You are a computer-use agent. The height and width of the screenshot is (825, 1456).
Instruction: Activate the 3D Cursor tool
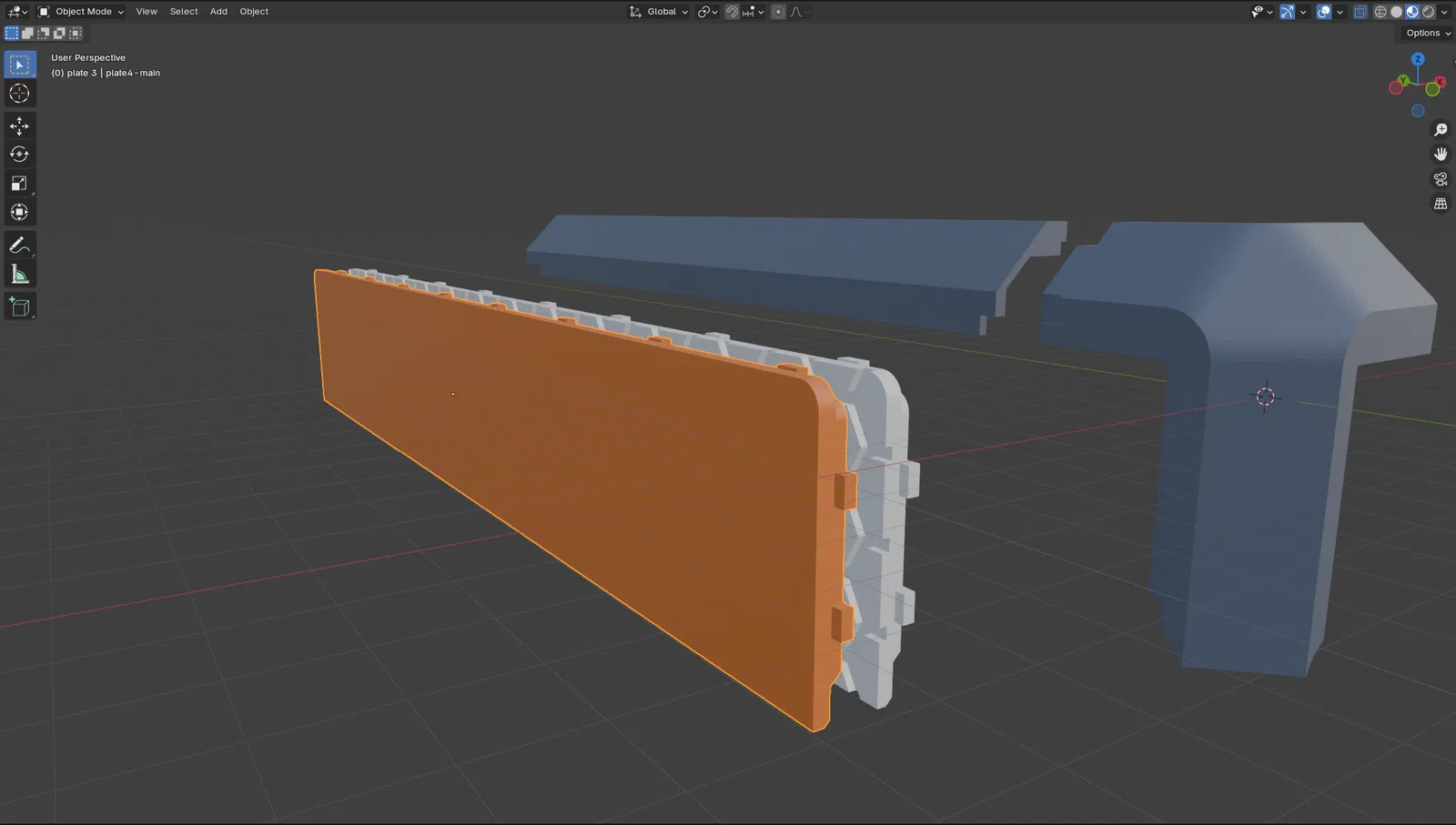[x=19, y=94]
